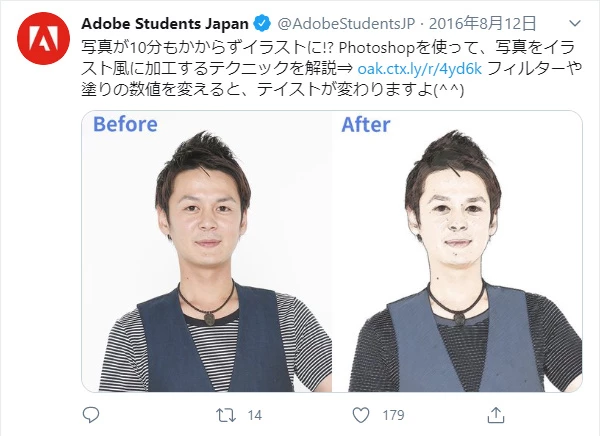Like the tweet with the heart icon

pyautogui.click(x=361, y=415)
